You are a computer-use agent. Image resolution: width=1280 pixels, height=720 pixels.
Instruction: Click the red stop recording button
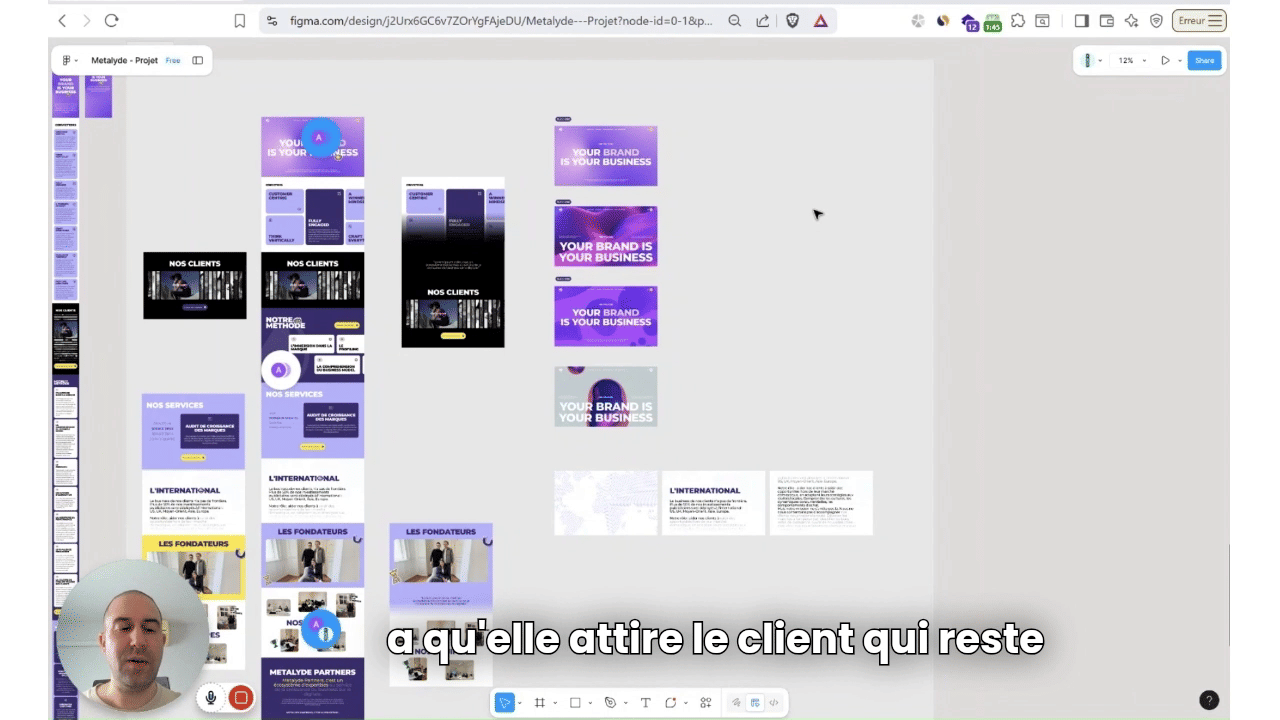pos(240,698)
